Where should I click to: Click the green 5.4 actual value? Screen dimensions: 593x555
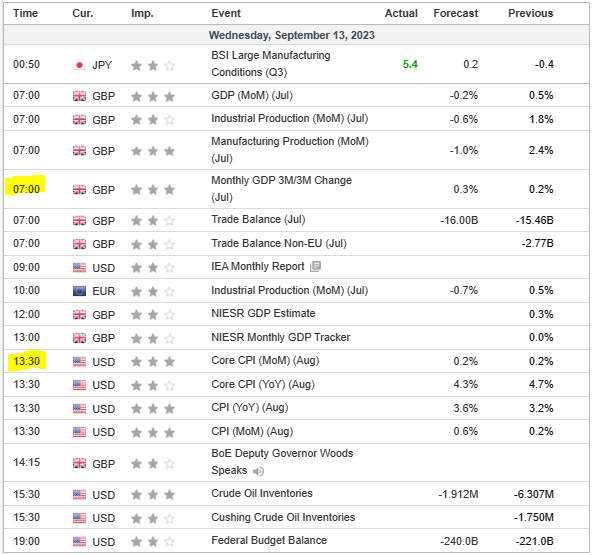tap(410, 64)
